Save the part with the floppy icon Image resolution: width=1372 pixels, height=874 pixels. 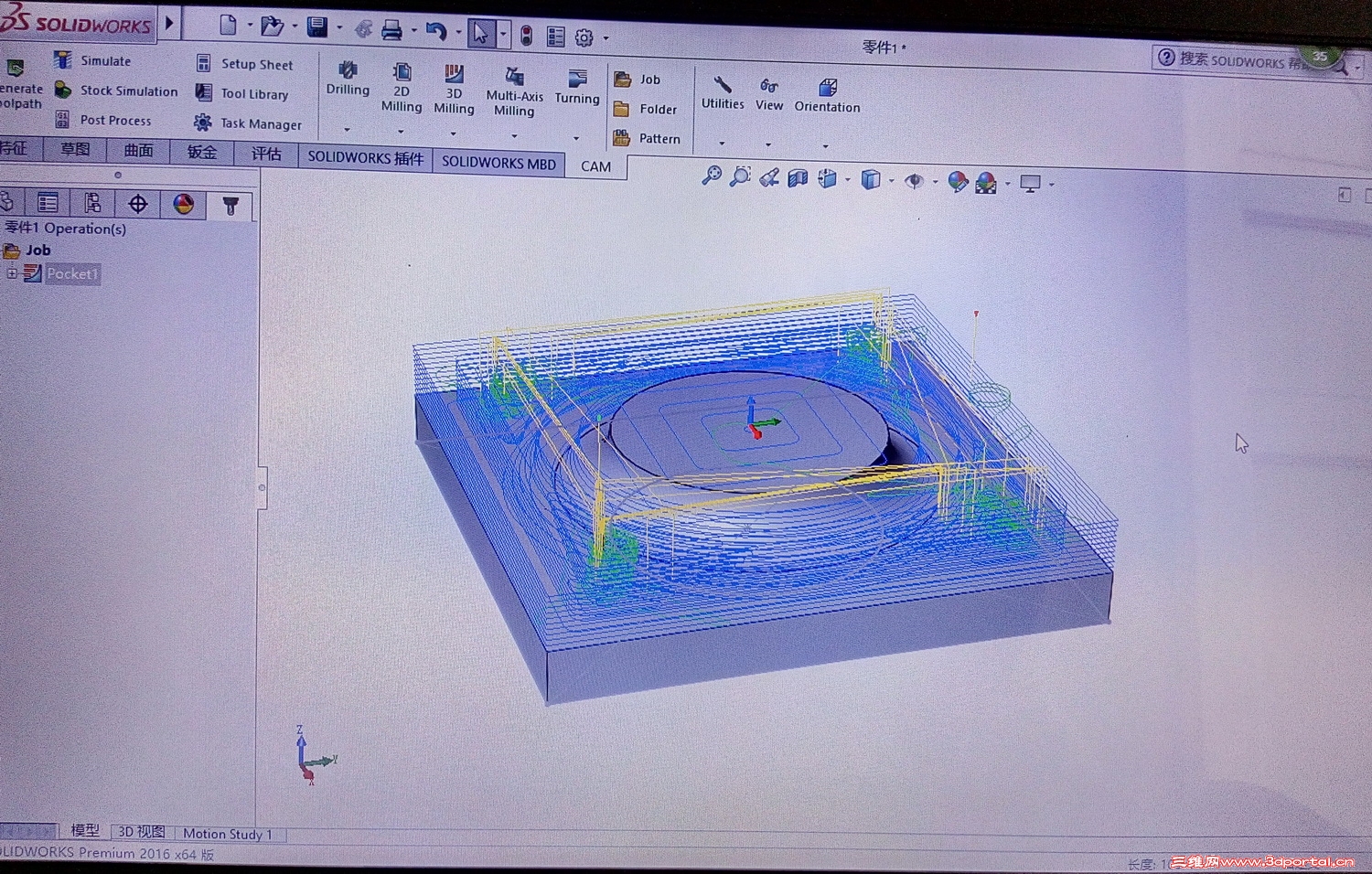[x=316, y=27]
